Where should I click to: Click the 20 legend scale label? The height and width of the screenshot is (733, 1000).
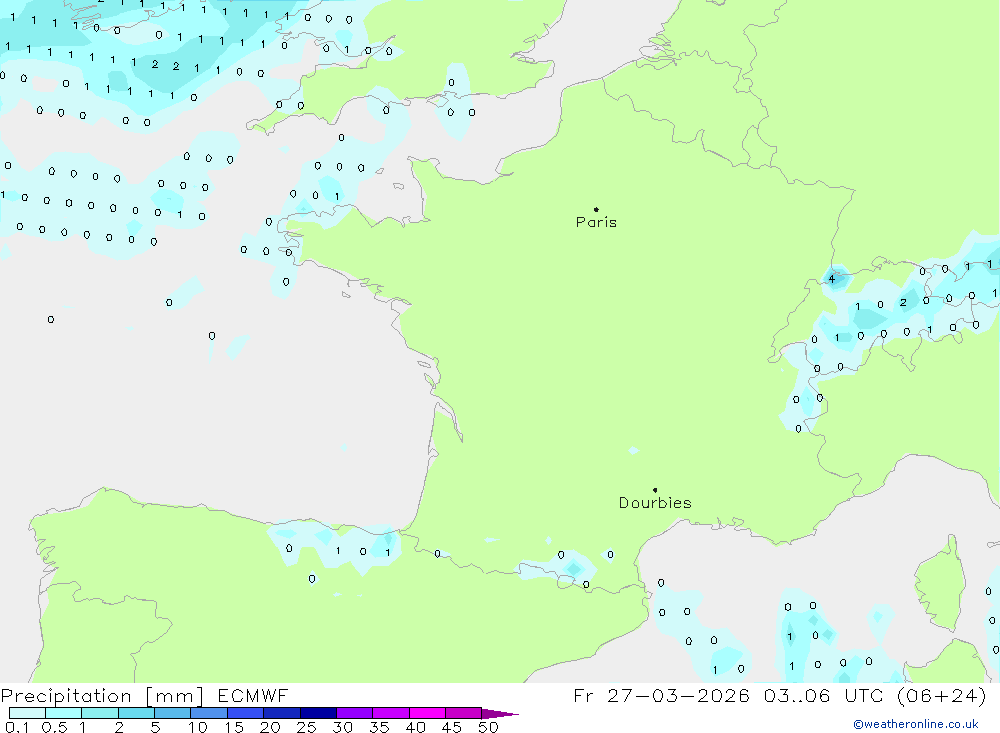270,727
